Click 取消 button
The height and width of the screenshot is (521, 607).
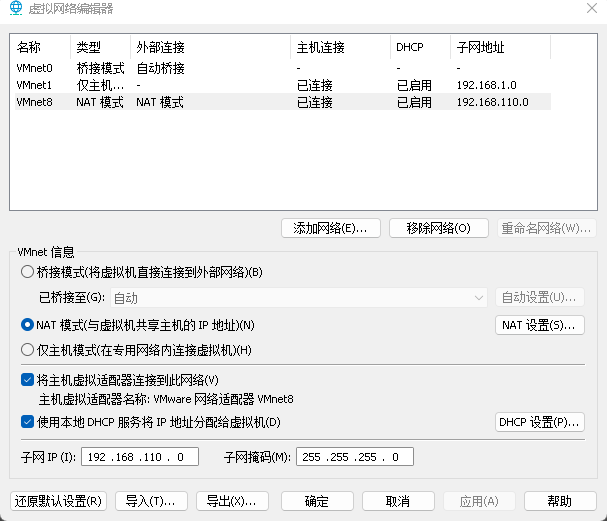tap(398, 501)
